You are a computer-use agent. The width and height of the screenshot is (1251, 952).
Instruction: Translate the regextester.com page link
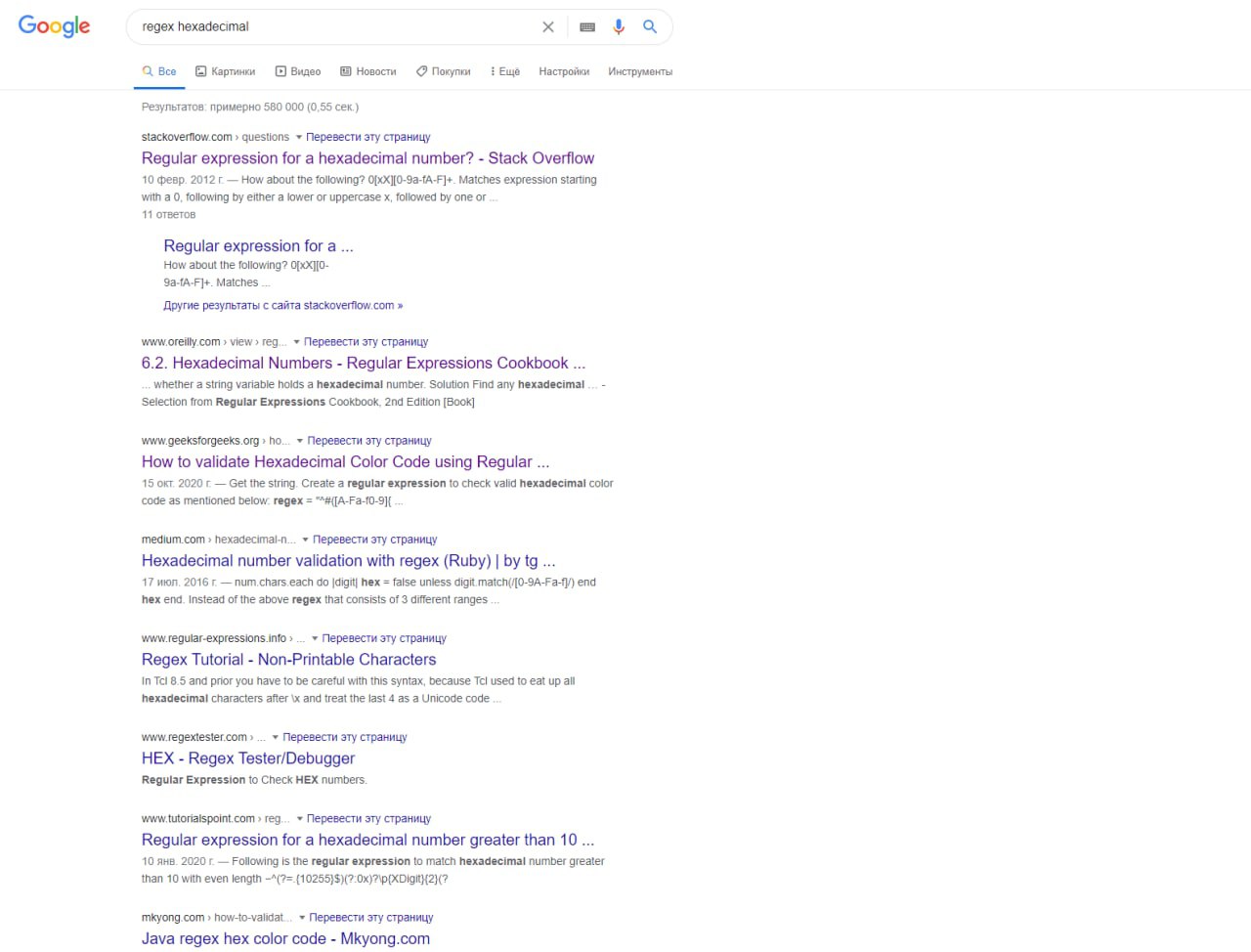coord(345,737)
